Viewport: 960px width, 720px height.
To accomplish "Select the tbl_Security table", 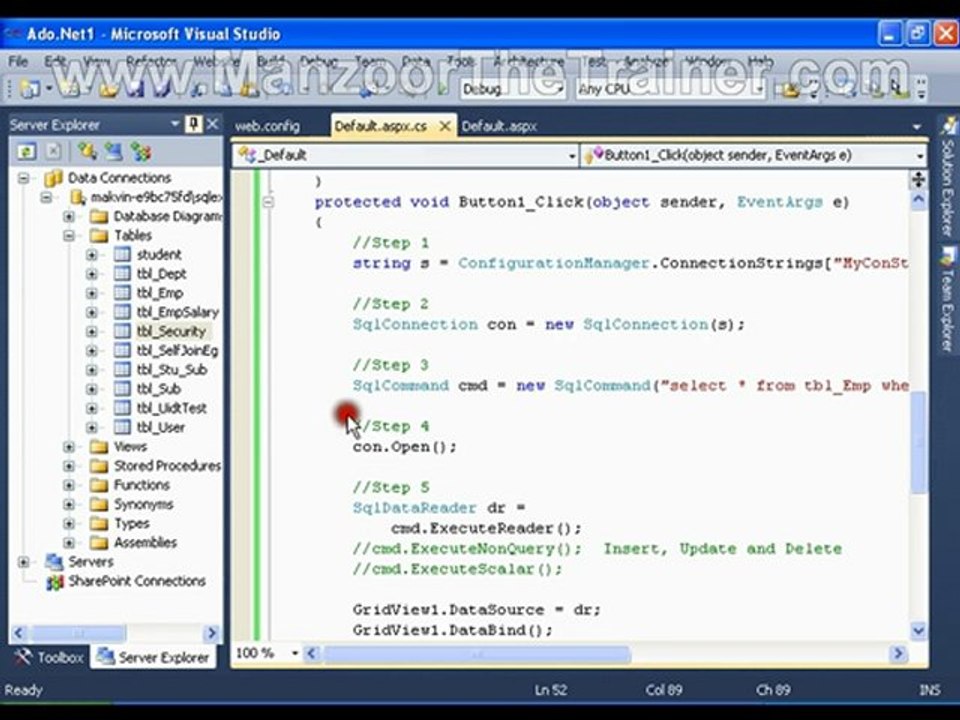I will [171, 331].
